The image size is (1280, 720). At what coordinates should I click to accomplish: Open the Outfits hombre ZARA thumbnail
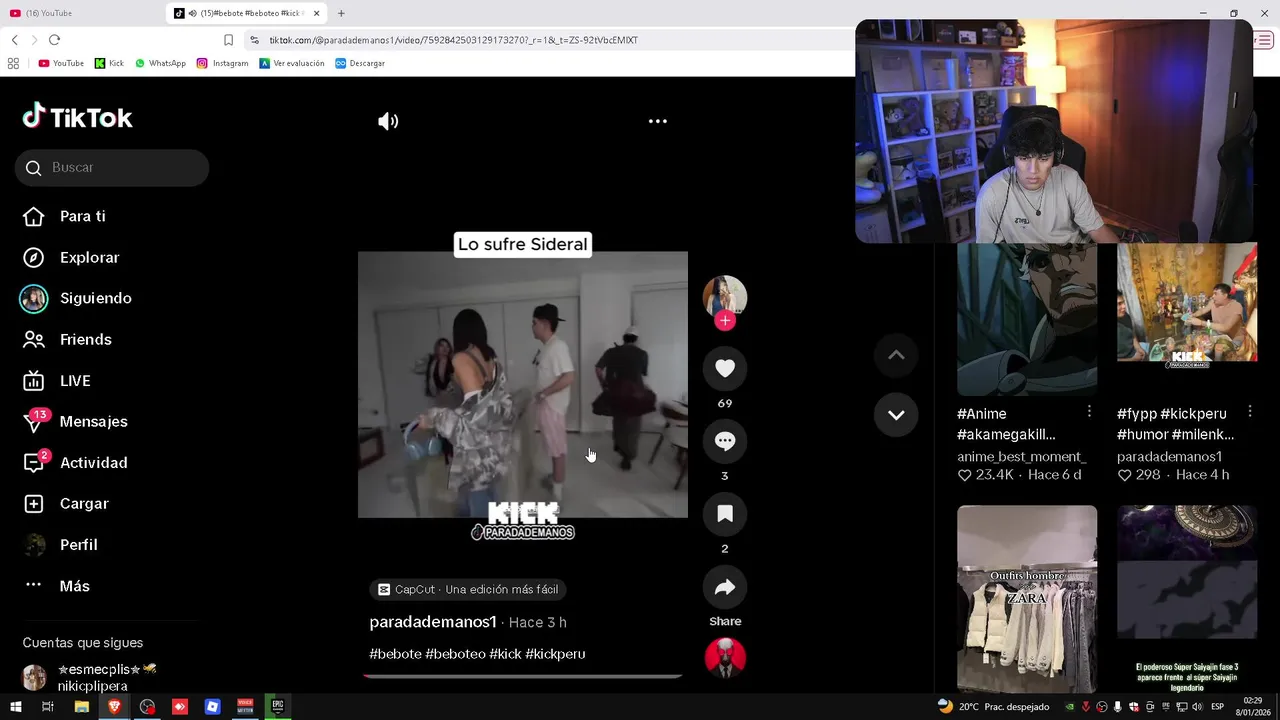coord(1027,599)
